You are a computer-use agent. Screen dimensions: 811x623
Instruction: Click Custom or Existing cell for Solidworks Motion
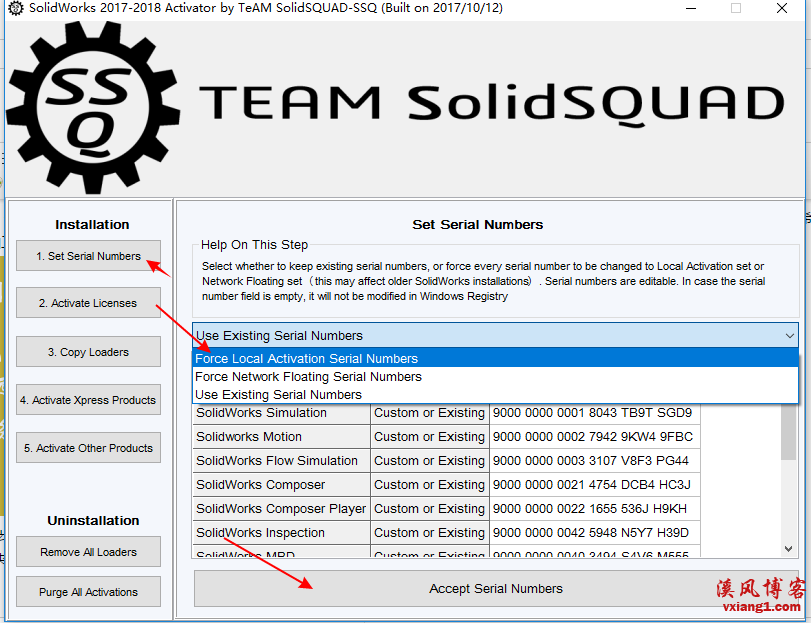tap(429, 436)
